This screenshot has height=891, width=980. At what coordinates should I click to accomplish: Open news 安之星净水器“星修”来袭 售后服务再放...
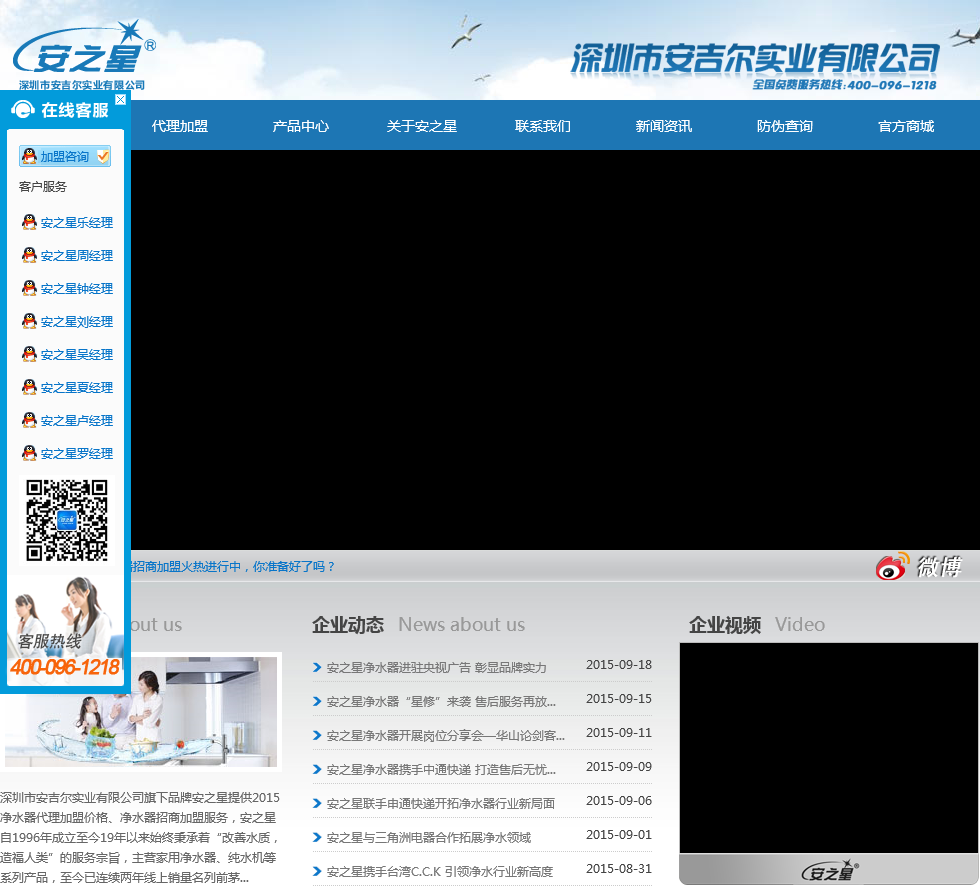point(441,702)
